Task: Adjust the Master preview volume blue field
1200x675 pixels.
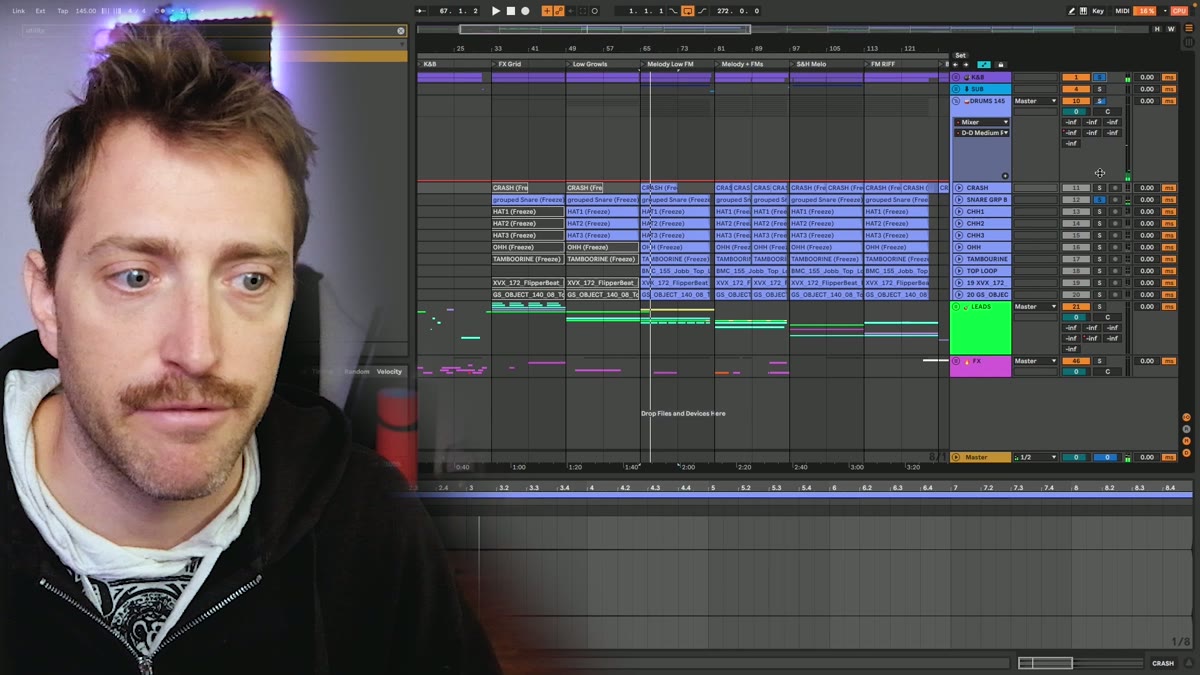Action: [x=1107, y=457]
